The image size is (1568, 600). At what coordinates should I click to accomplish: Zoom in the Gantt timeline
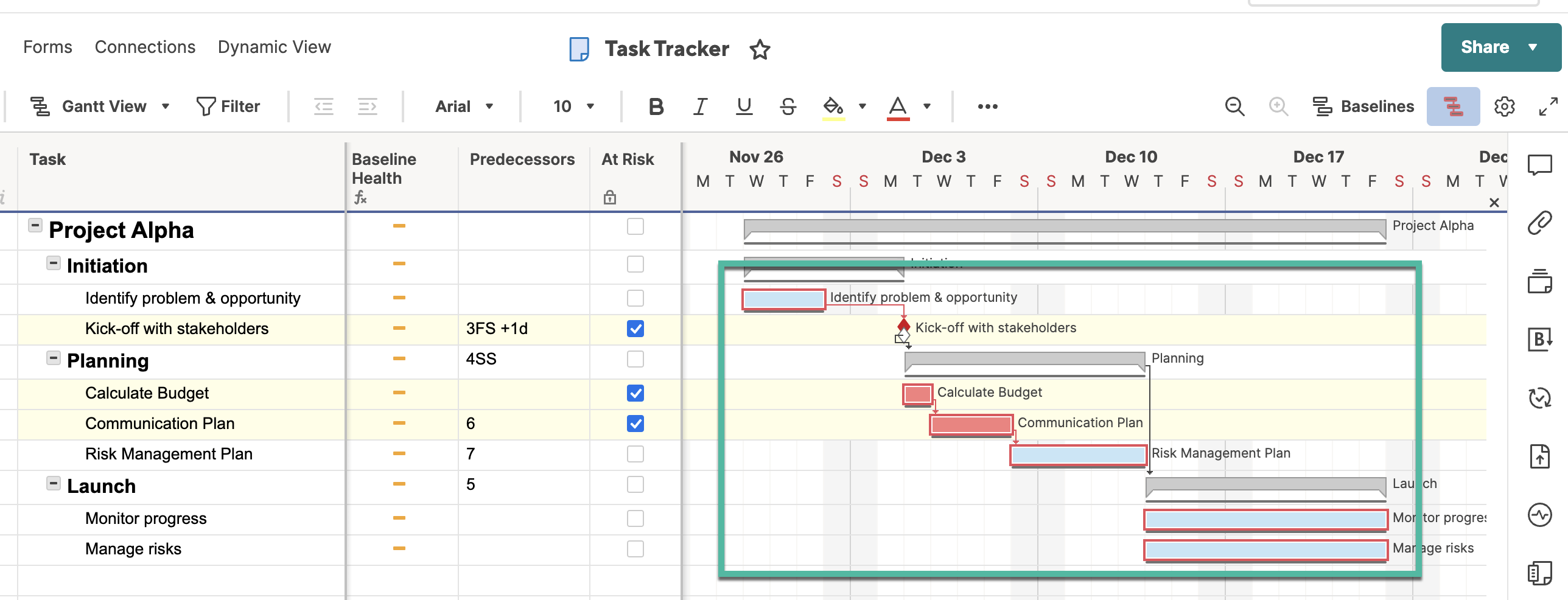click(1278, 106)
